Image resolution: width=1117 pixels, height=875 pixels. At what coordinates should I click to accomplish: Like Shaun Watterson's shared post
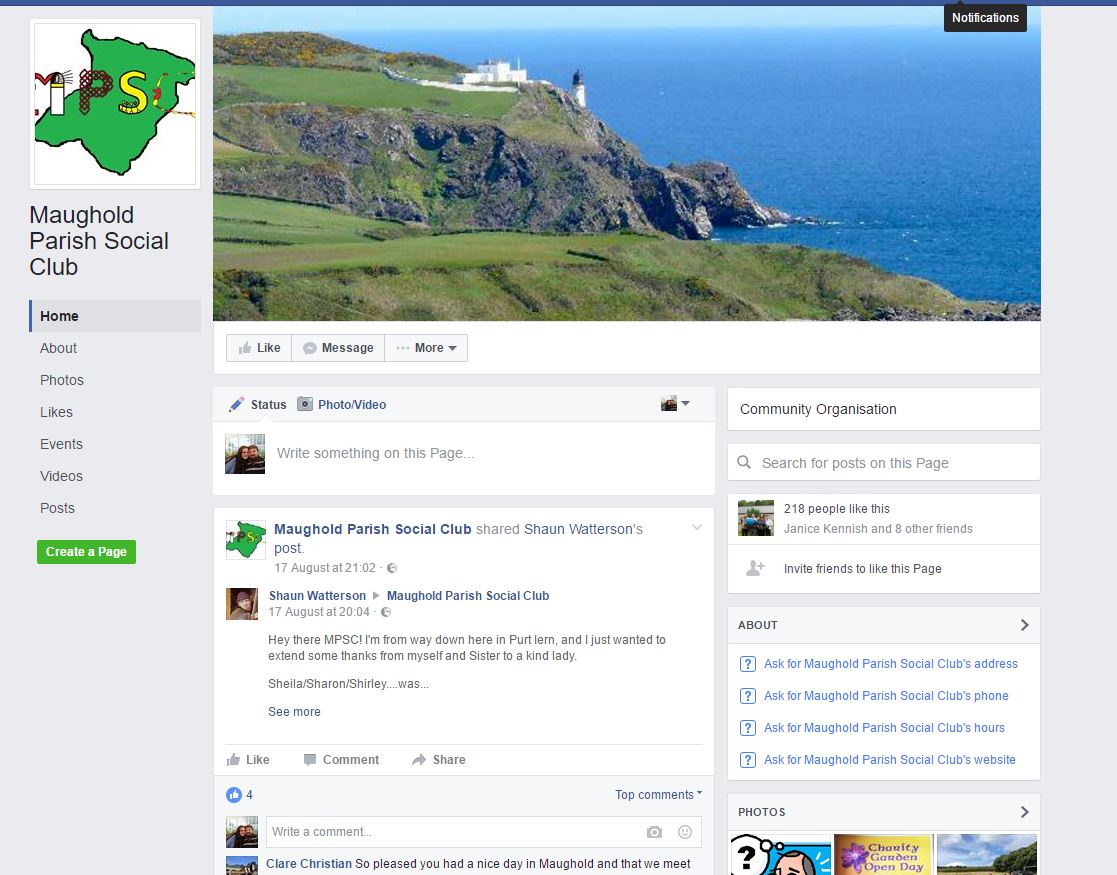(248, 760)
